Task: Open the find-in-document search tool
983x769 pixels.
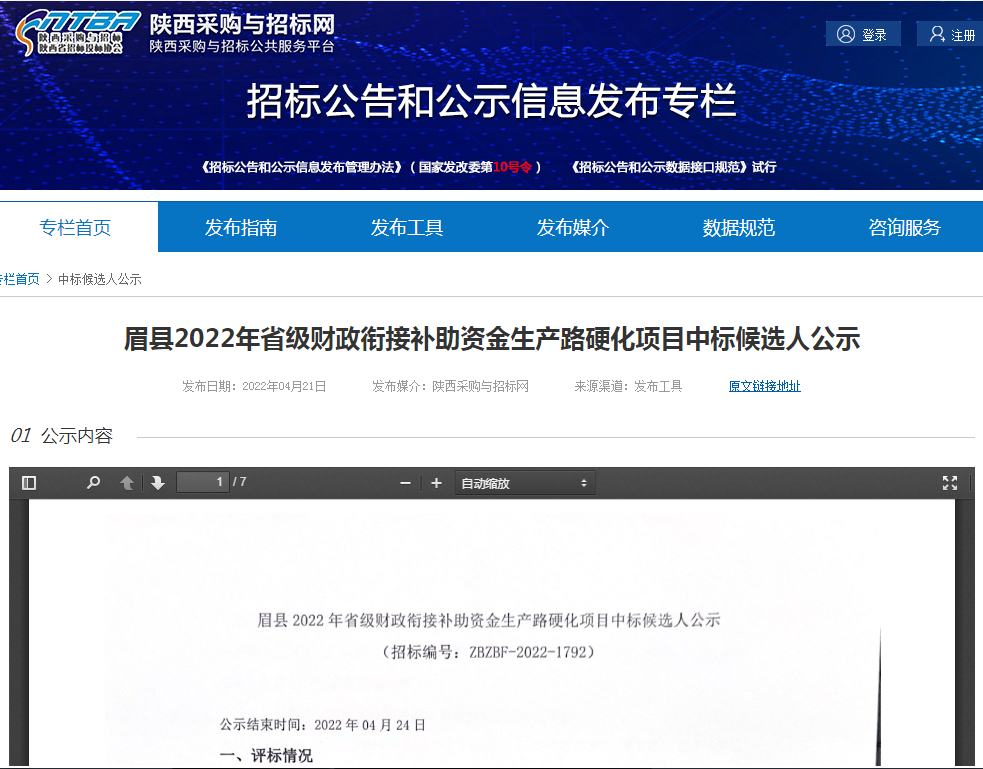Action: tap(94, 483)
